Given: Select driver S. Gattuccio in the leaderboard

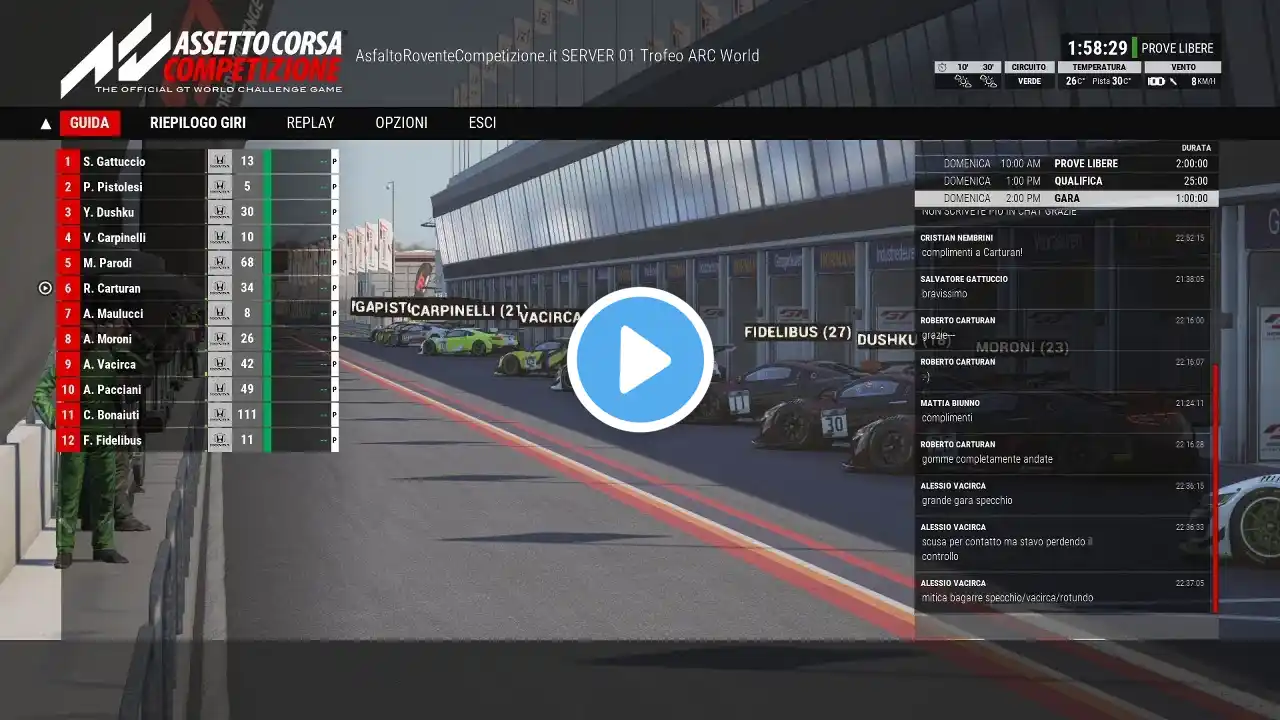Looking at the screenshot, I should point(114,161).
